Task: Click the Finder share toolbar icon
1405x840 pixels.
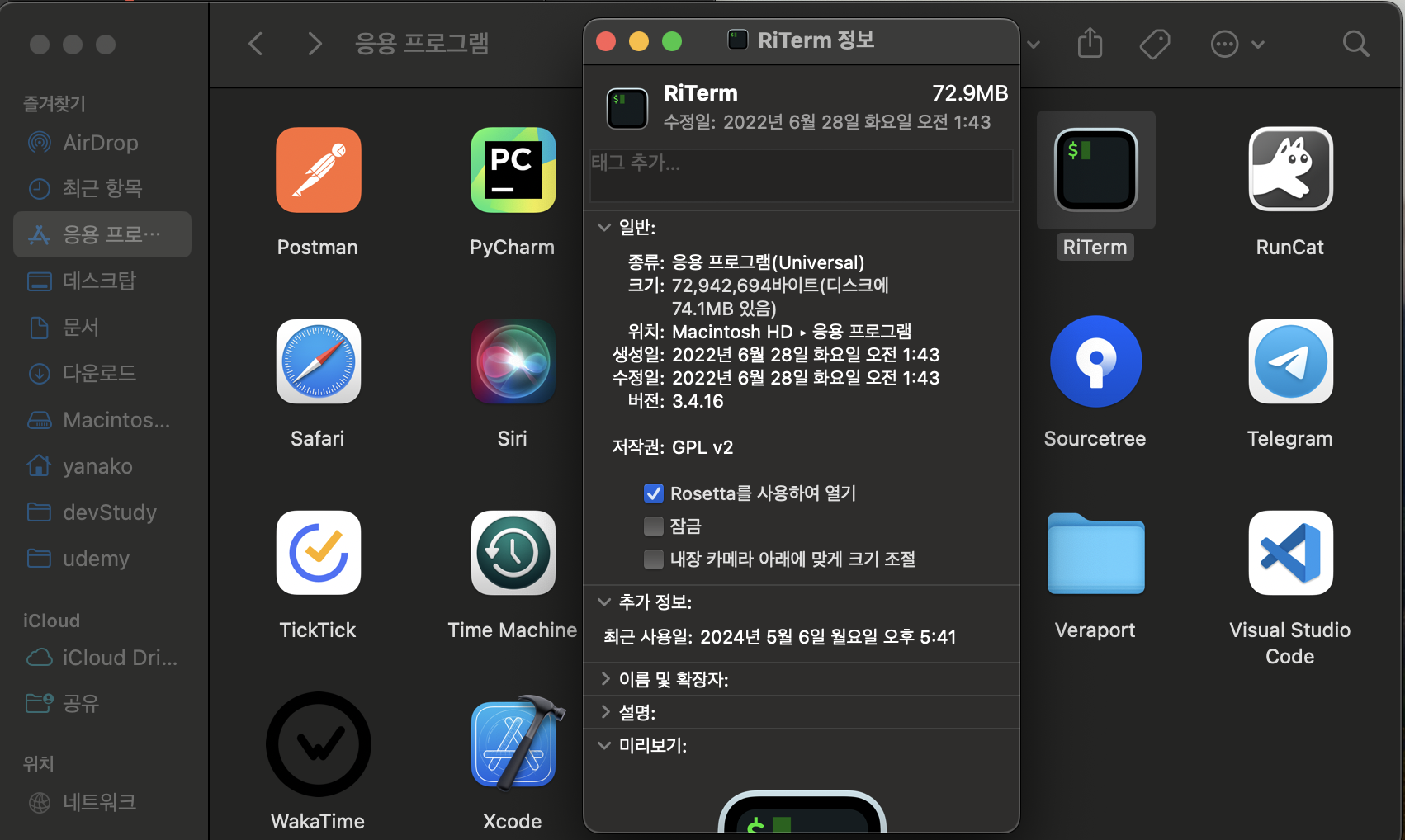Action: 1090,43
